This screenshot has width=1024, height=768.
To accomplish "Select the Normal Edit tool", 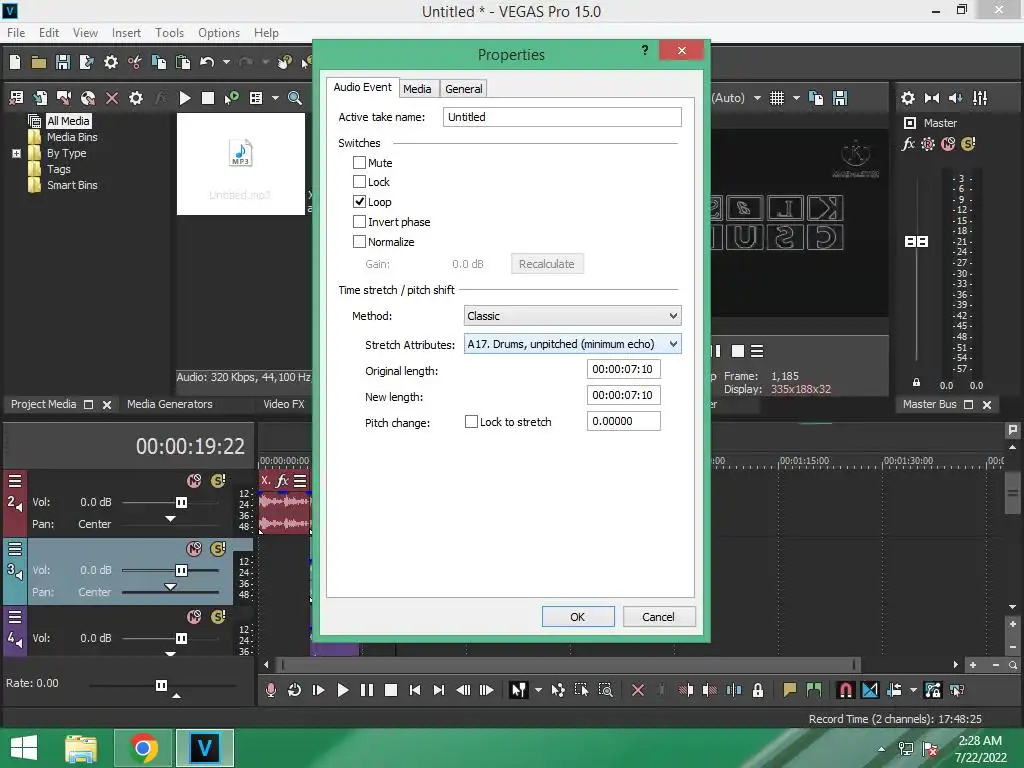I will 519,690.
